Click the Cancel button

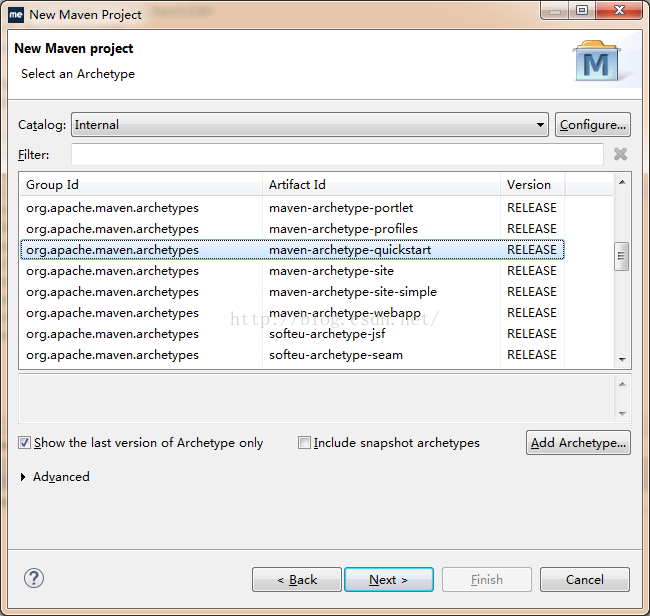(x=585, y=580)
